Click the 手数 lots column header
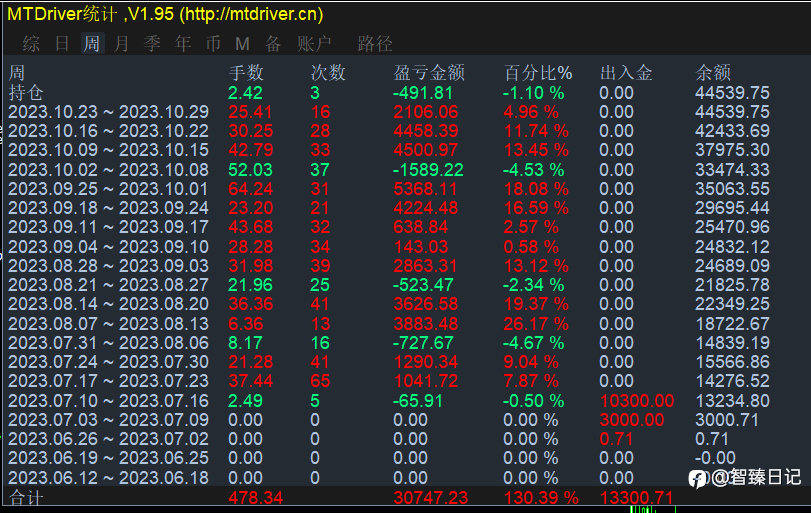 (246, 73)
